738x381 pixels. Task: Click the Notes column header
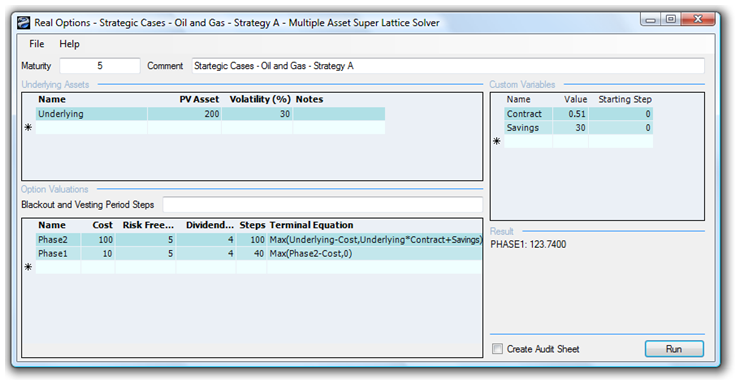pos(309,99)
